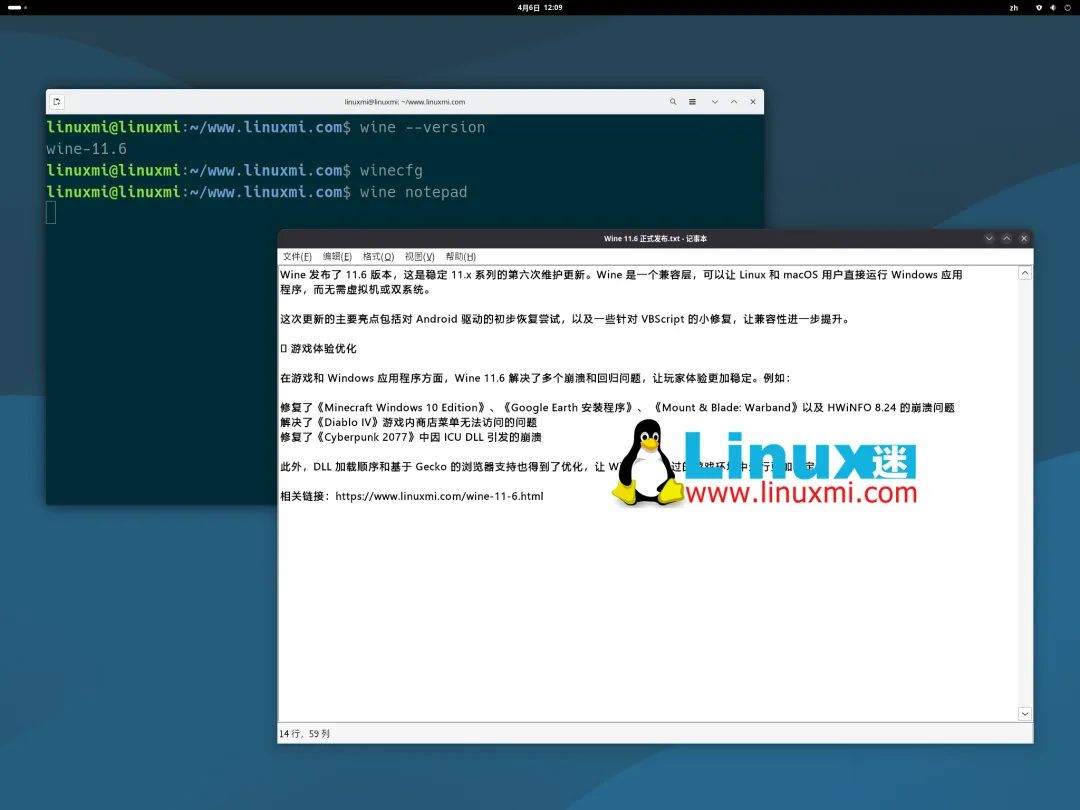Click the shield icon in top bar

click(1039, 8)
